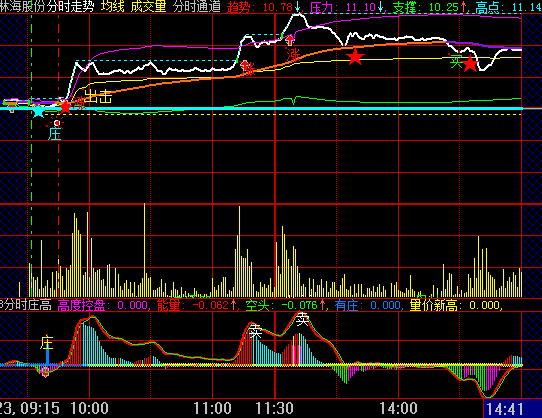The image size is (542, 418).
Task: Click the 空头: -0.076 value
Action: (x=286, y=305)
